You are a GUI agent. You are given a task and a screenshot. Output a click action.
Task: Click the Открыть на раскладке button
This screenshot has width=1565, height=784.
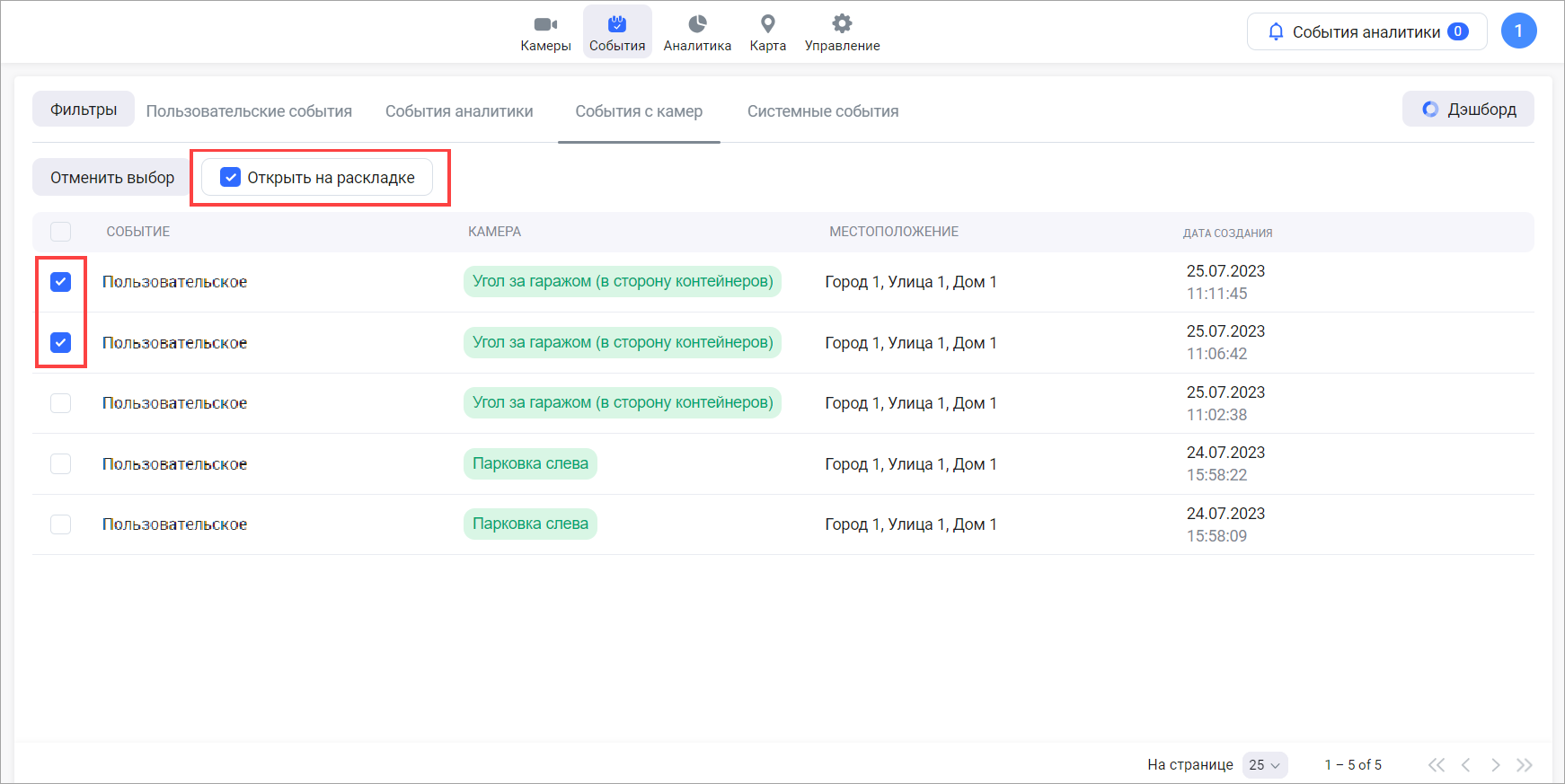click(x=317, y=178)
